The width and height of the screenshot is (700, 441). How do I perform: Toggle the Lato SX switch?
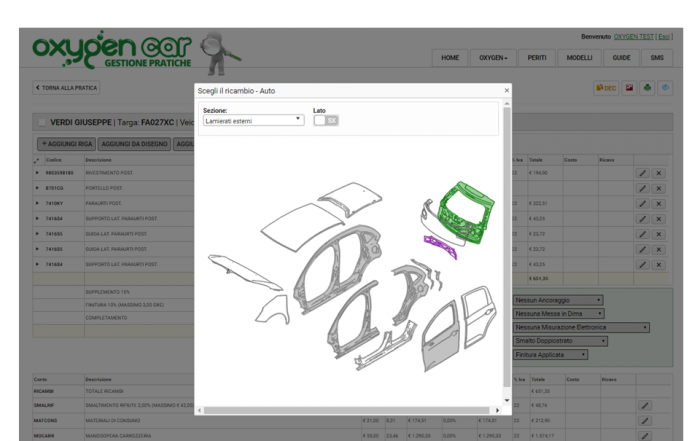(x=326, y=121)
